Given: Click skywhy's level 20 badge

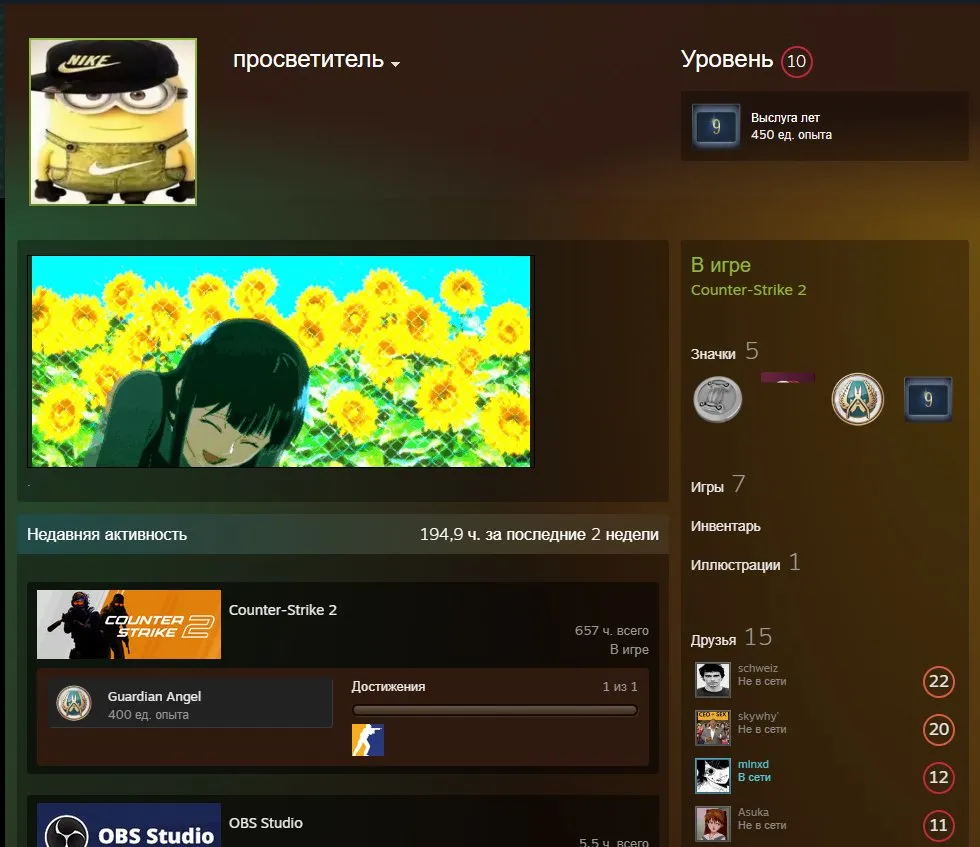Looking at the screenshot, I should [939, 729].
